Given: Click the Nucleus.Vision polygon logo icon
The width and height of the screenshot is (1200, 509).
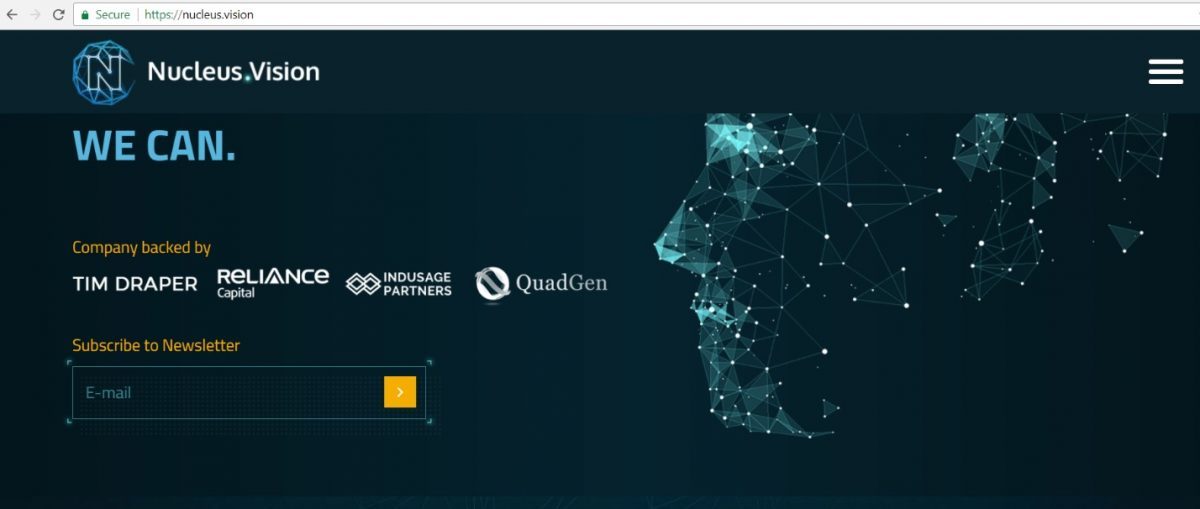Looking at the screenshot, I should click(104, 72).
